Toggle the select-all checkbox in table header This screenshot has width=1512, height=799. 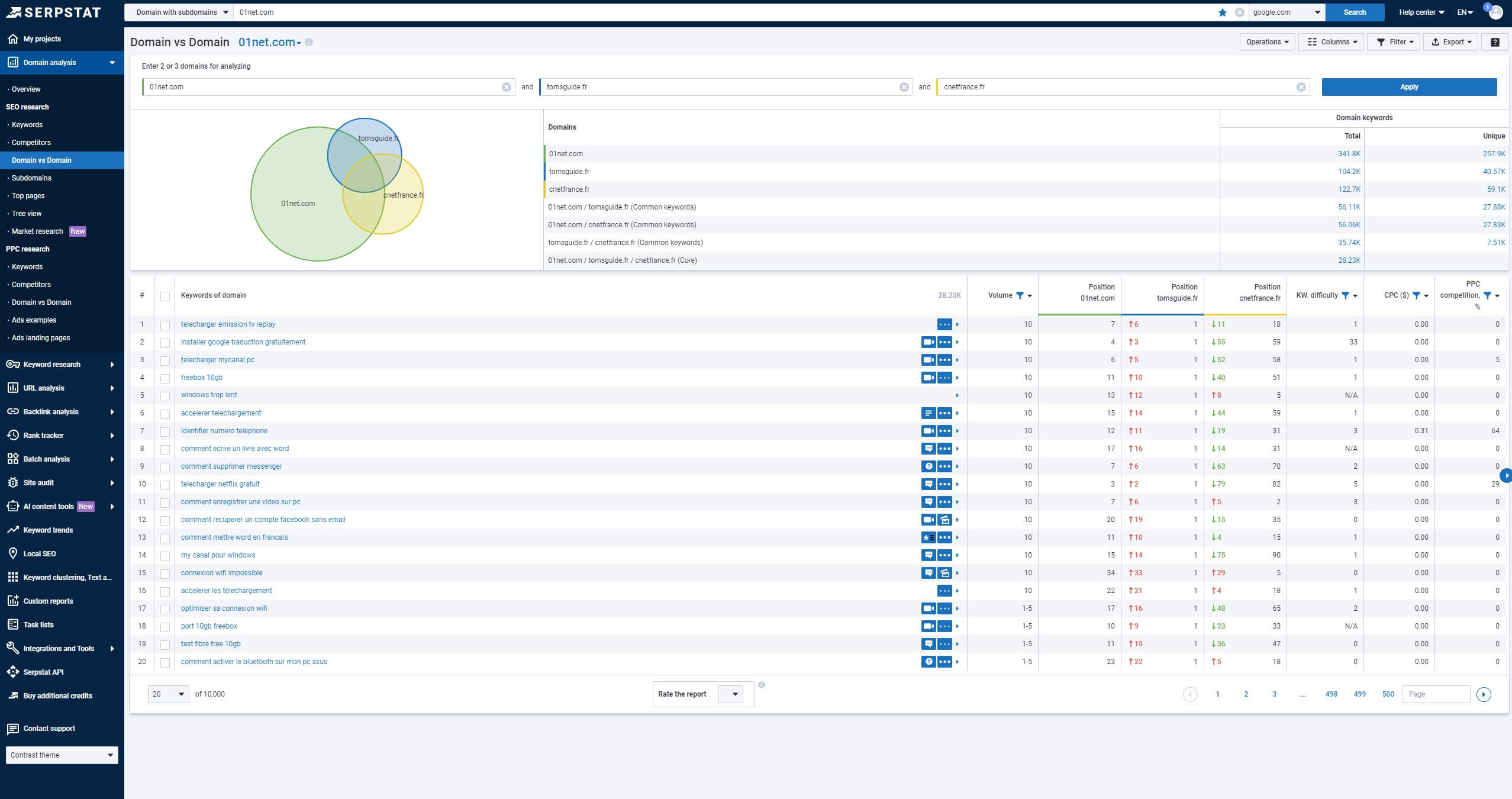(165, 296)
